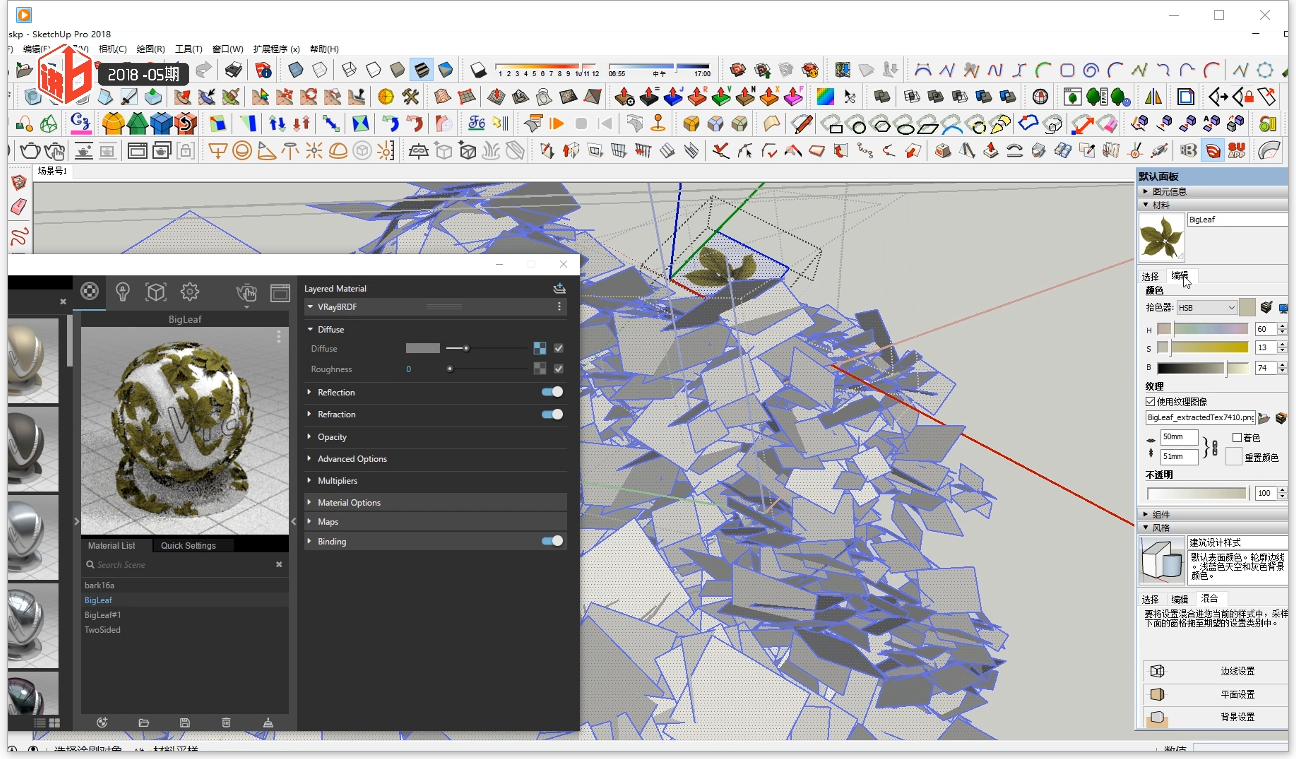
Task: Check the 着色 colorize checkbox
Action: pyautogui.click(x=1237, y=437)
